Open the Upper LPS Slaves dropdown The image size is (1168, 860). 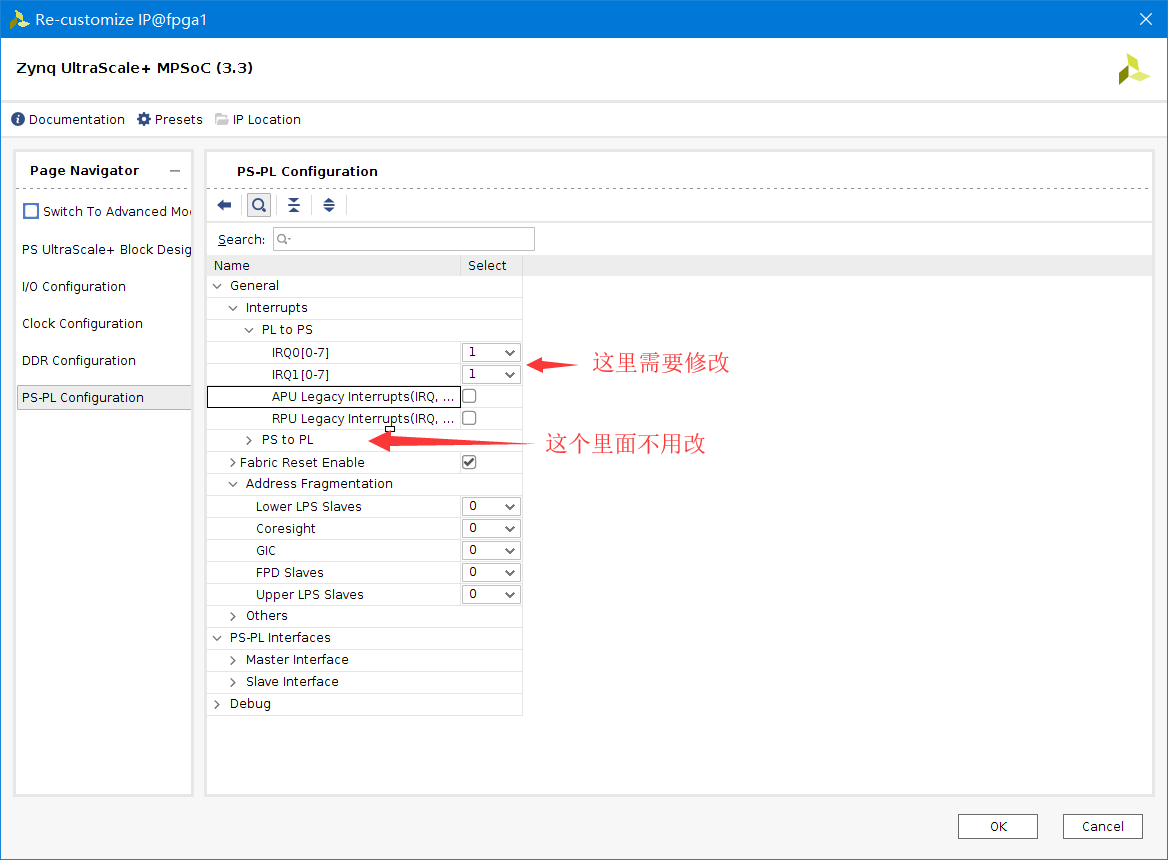(x=491, y=594)
